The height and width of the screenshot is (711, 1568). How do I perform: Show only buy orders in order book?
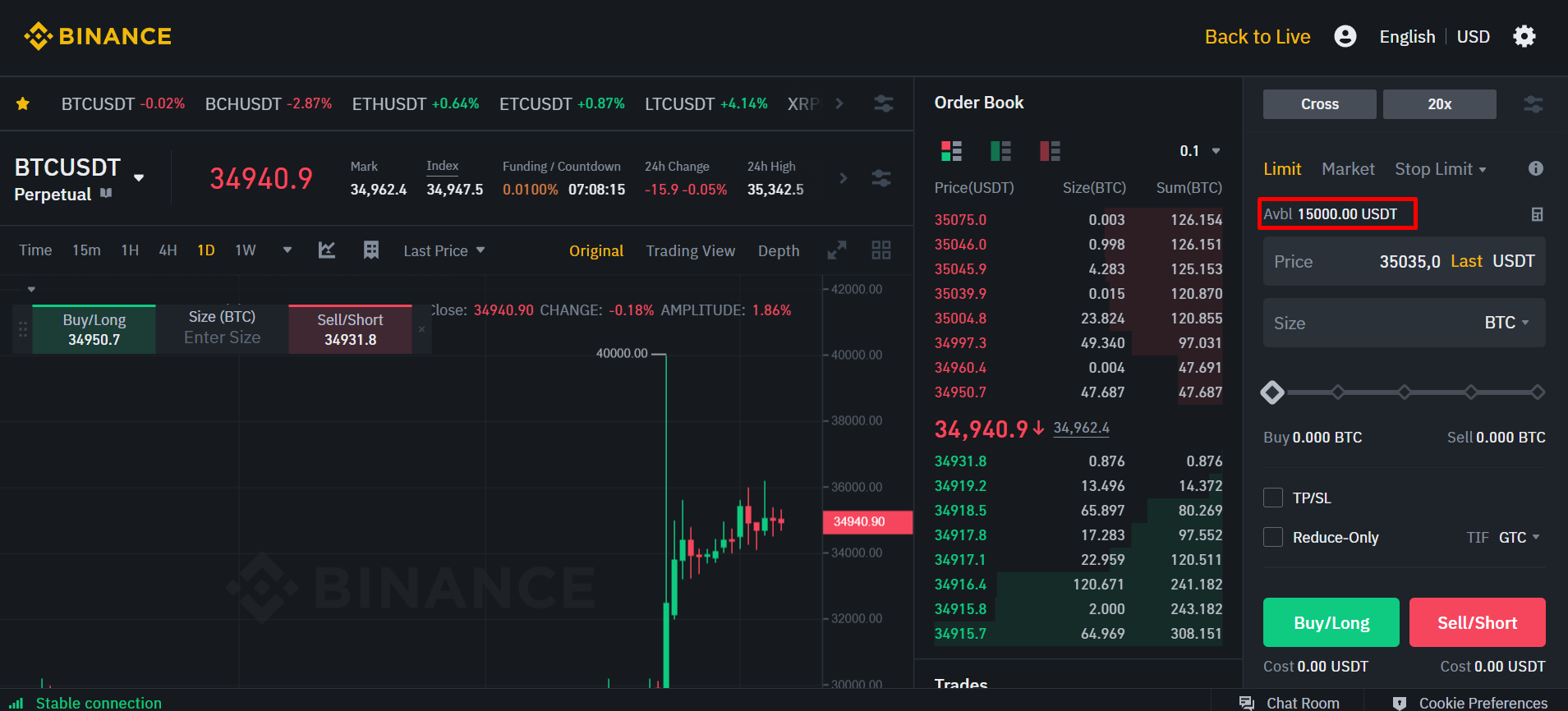tap(1000, 150)
